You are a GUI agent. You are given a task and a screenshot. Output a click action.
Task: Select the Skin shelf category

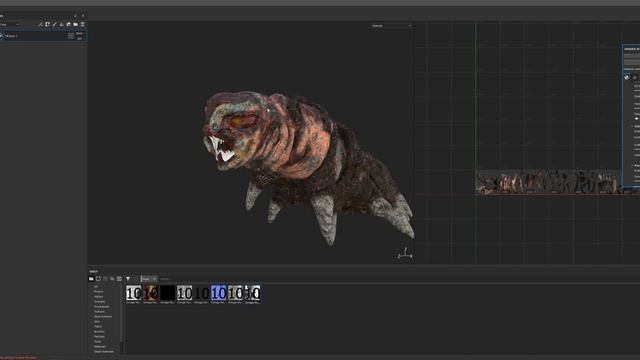pos(97,321)
